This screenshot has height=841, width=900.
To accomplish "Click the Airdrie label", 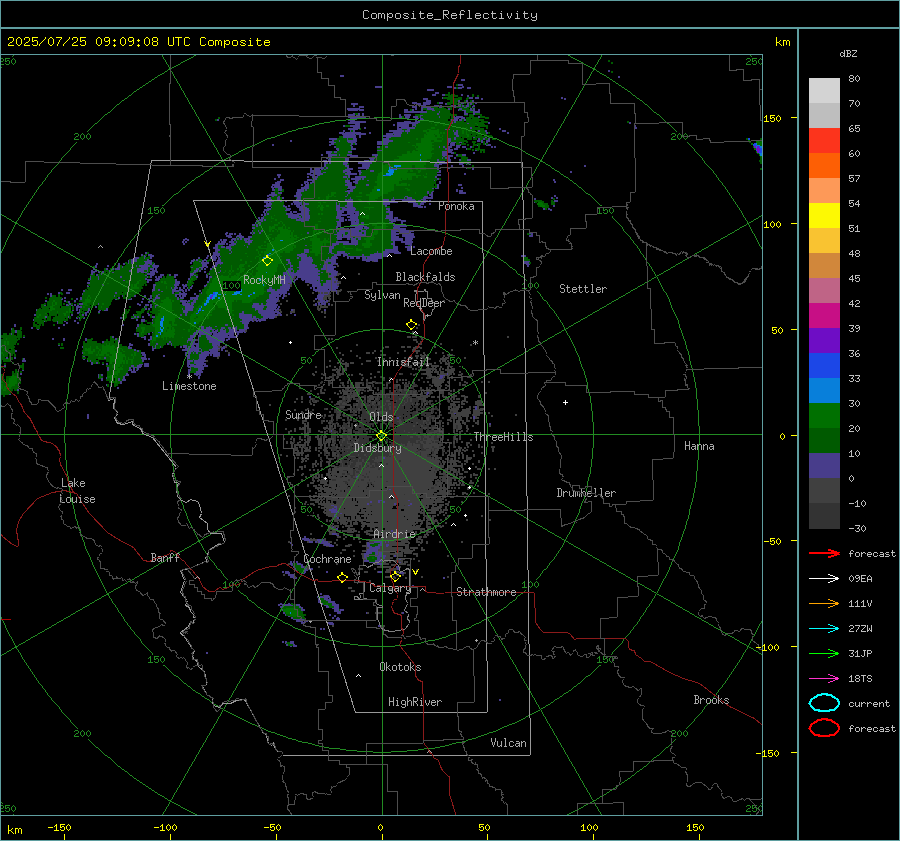I will coord(394,534).
